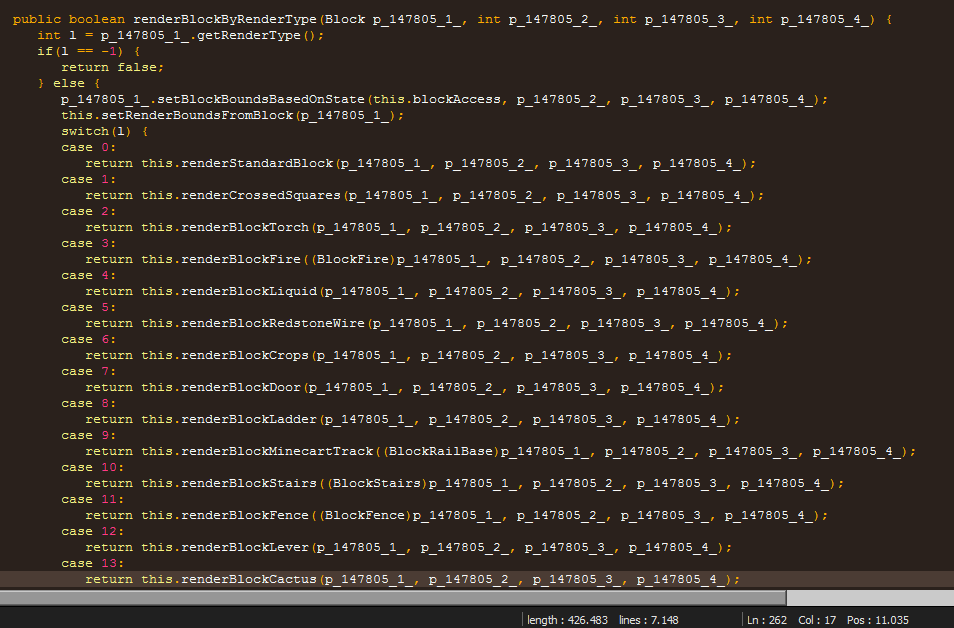Click the "case 10:" label
954x628 pixels.
[92, 467]
